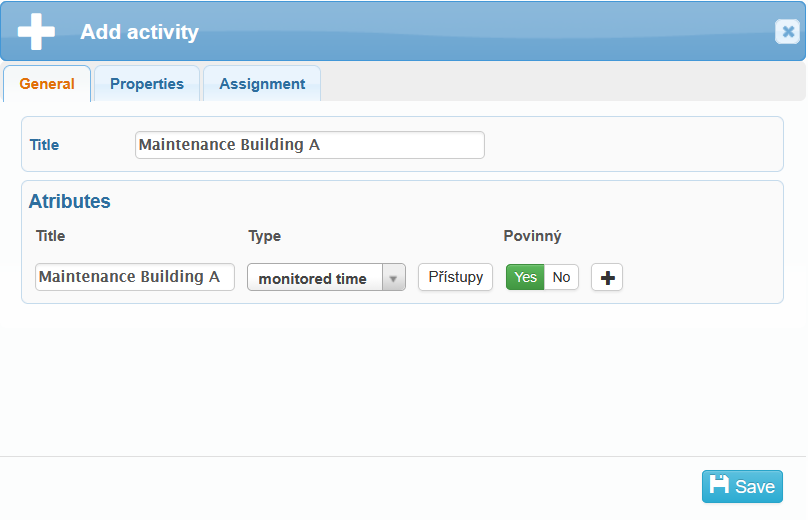Close the Add activity dialog

[x=787, y=32]
